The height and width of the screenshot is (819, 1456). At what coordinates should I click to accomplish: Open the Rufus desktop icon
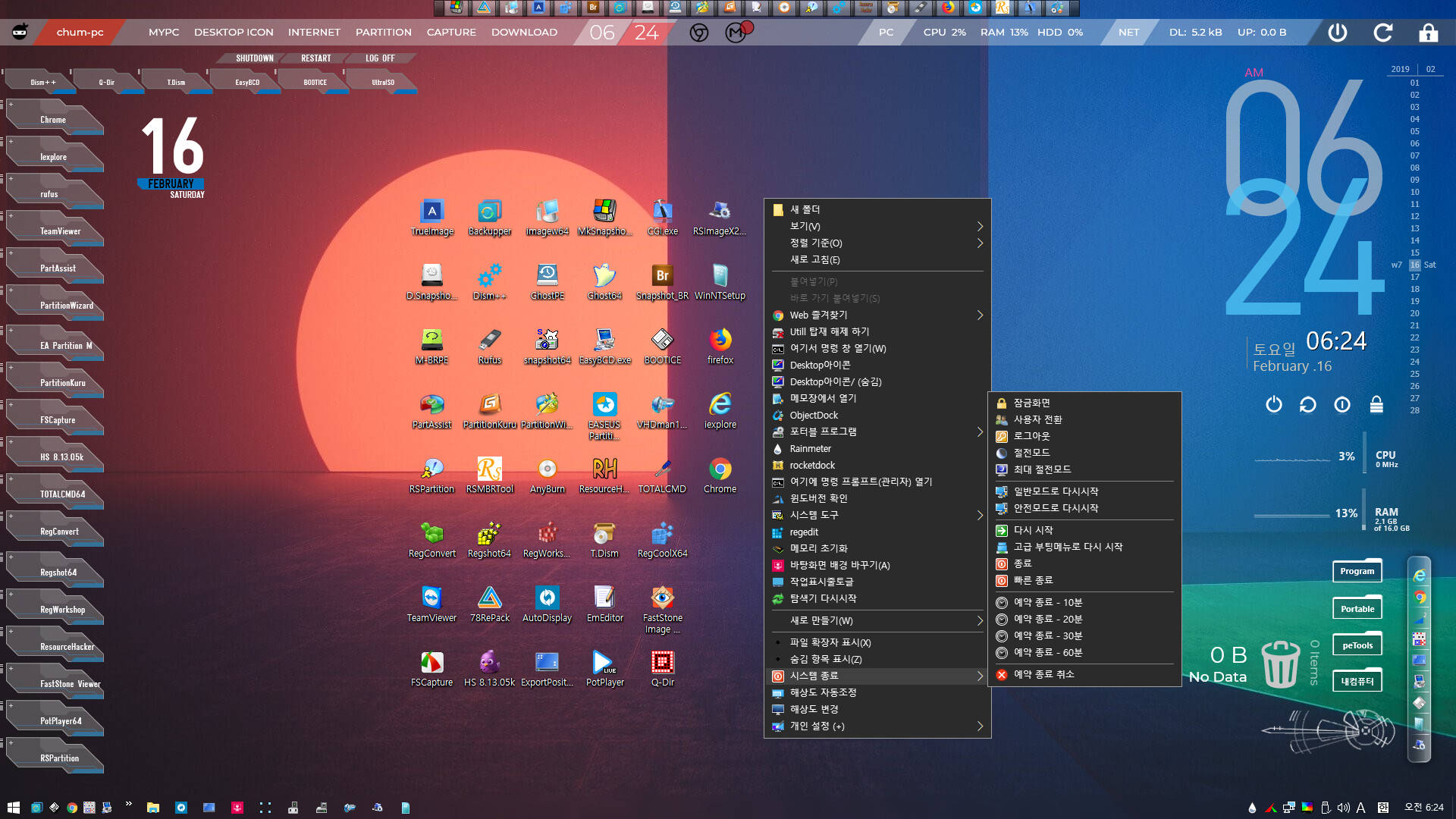point(489,347)
